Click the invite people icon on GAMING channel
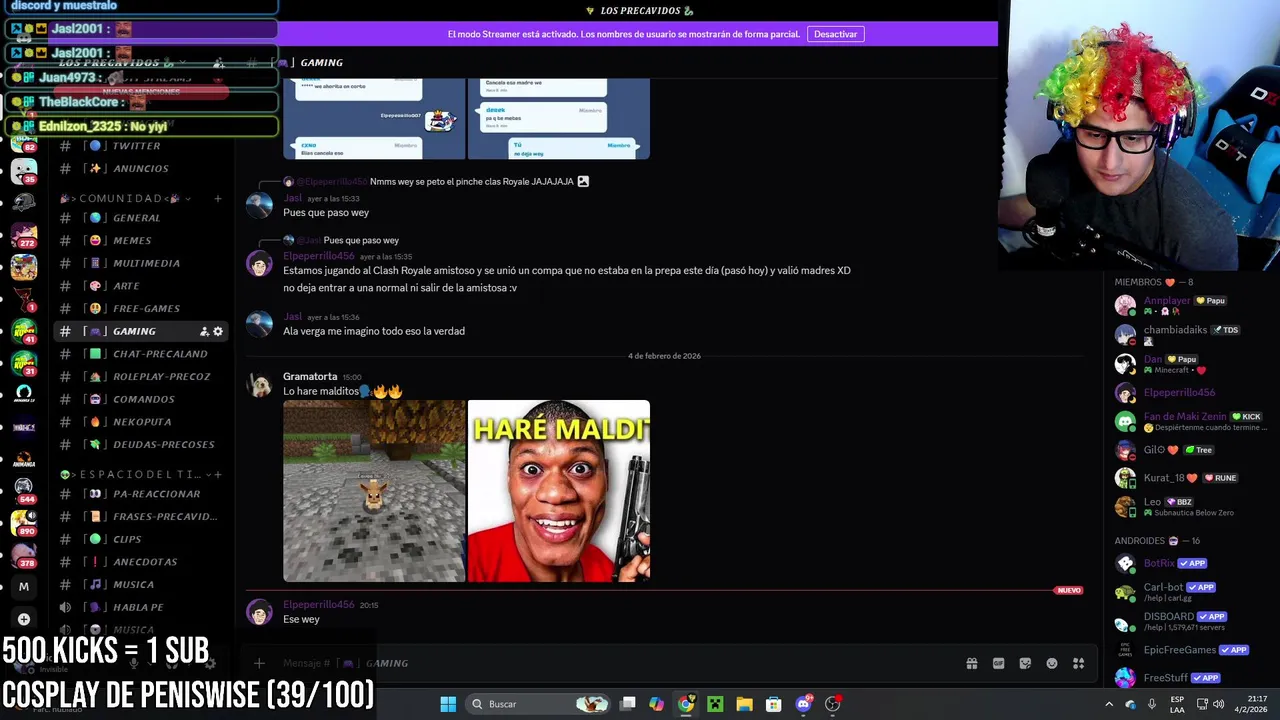This screenshot has width=1280, height=720. click(204, 331)
